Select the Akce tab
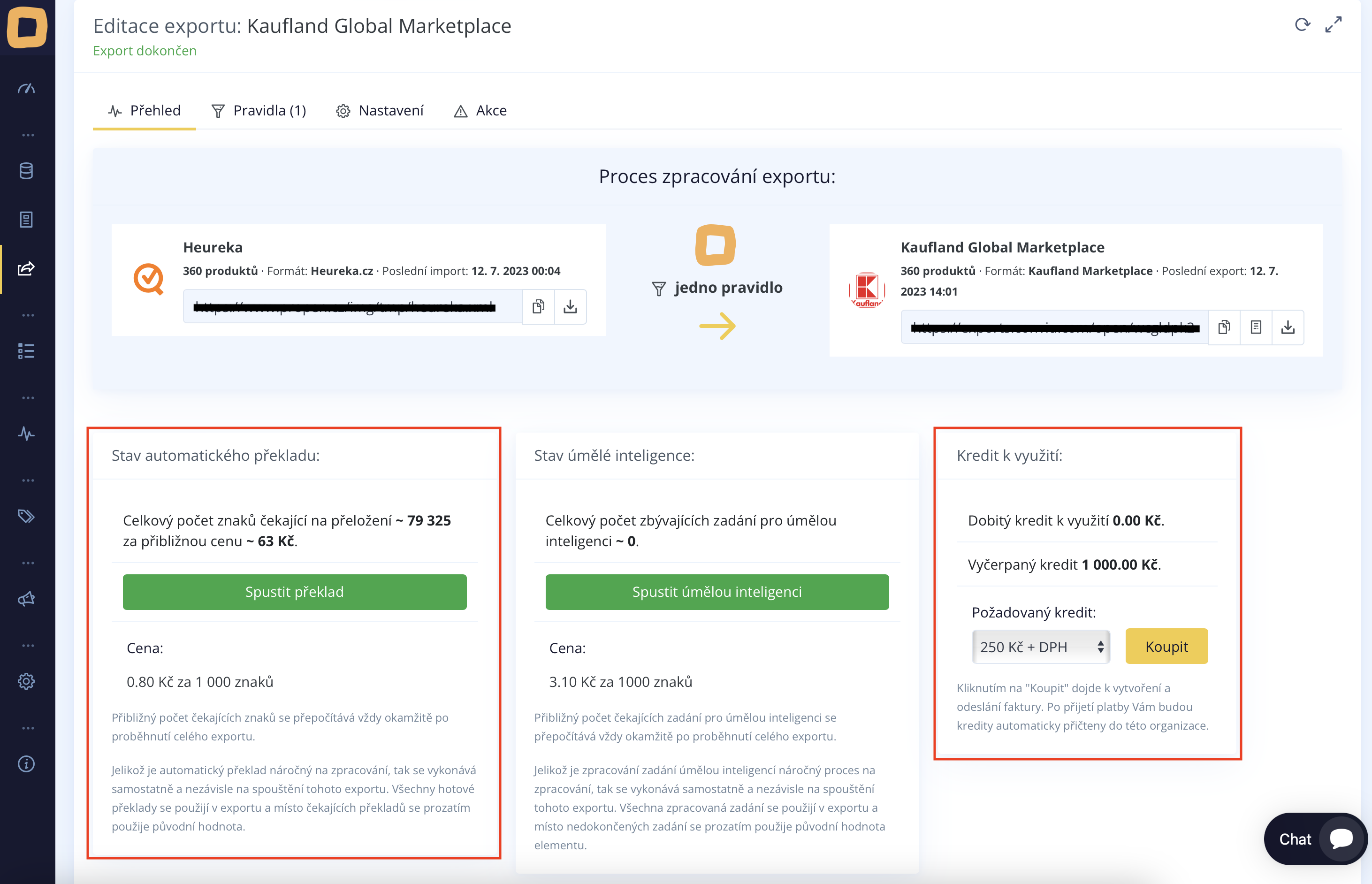 click(x=480, y=111)
